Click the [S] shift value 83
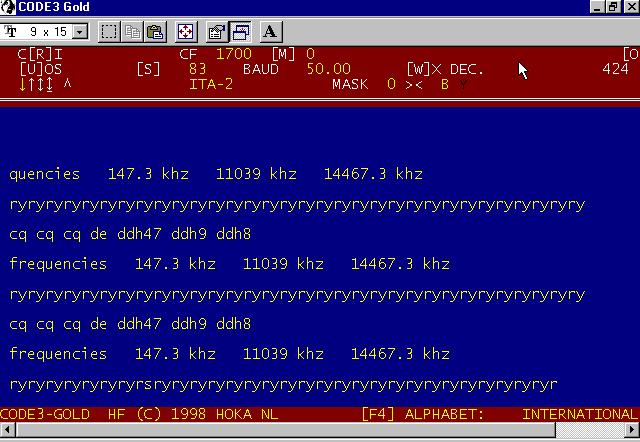 (x=197, y=69)
